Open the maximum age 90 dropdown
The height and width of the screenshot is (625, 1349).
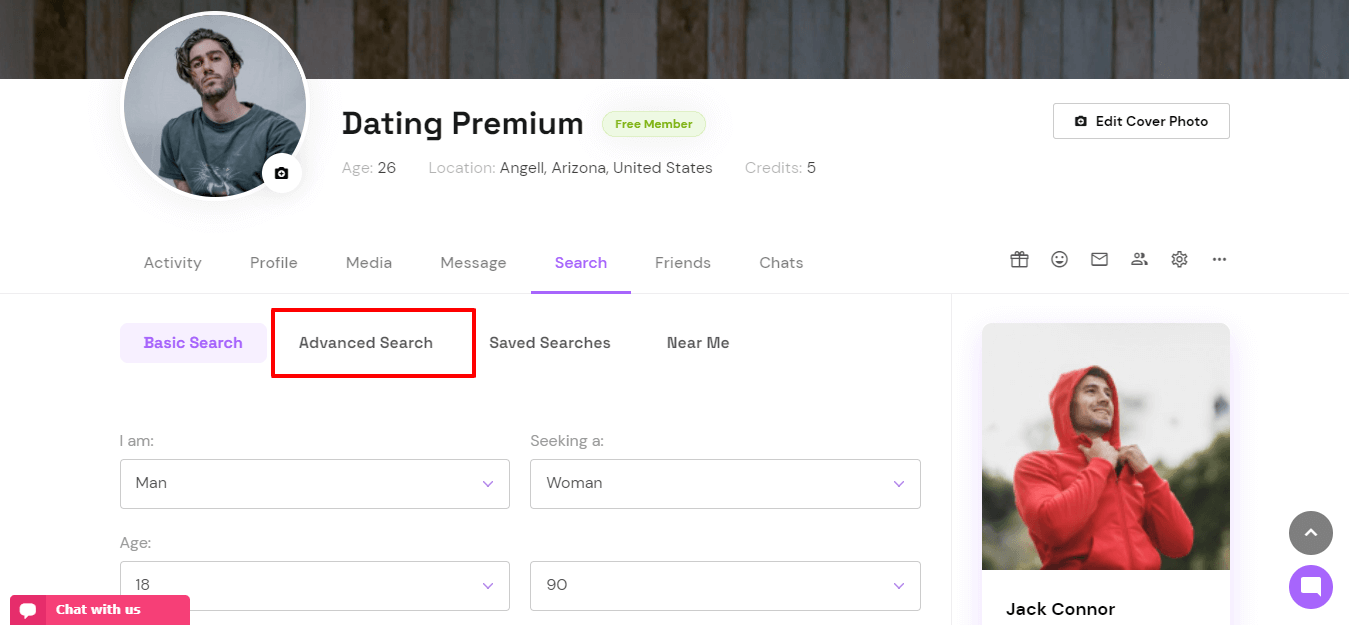725,585
